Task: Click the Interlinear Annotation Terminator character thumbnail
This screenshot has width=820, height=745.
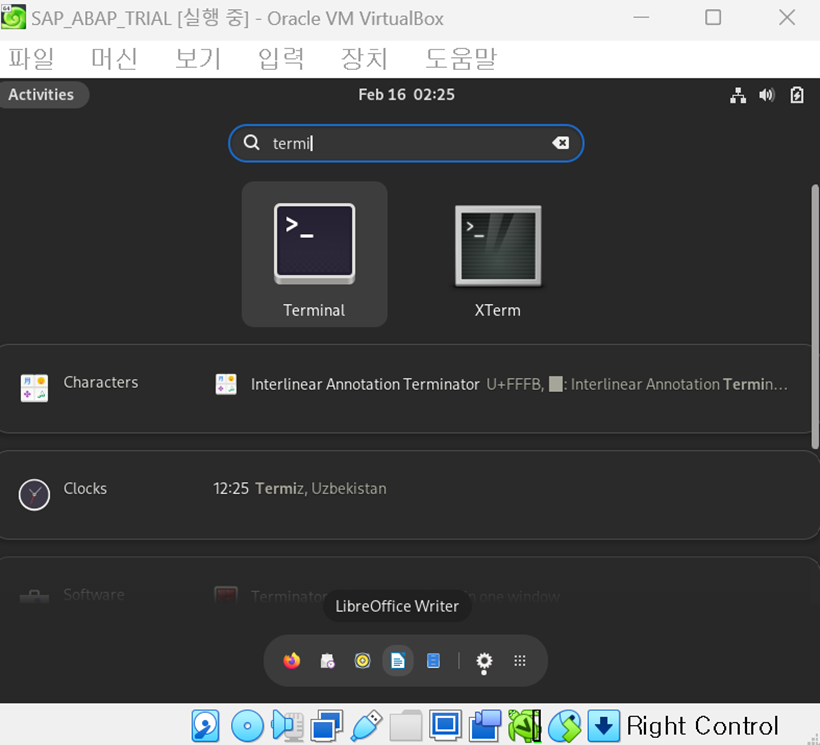Action: 226,384
